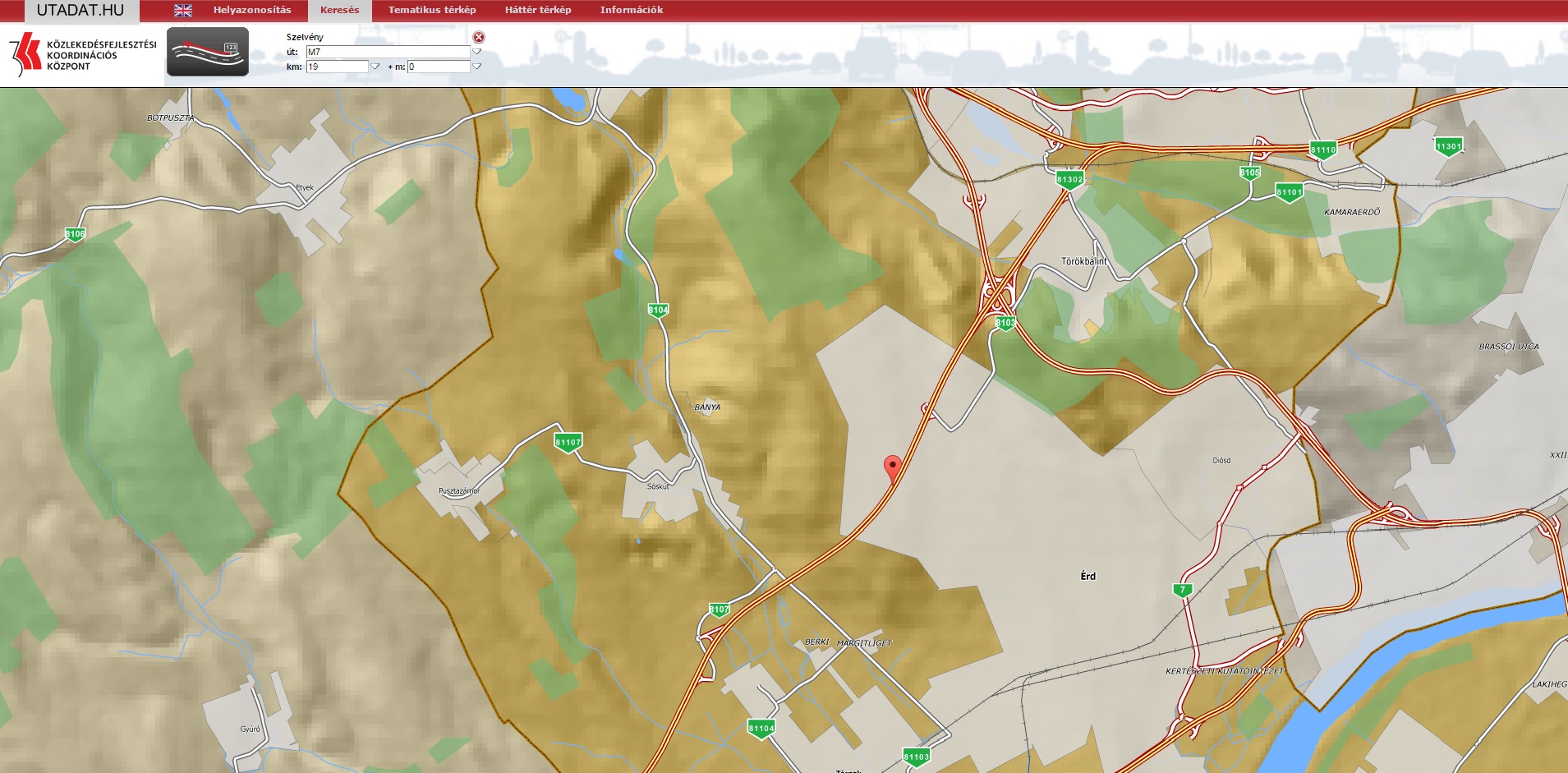Click the route 7 shield near Érd

(1182, 590)
